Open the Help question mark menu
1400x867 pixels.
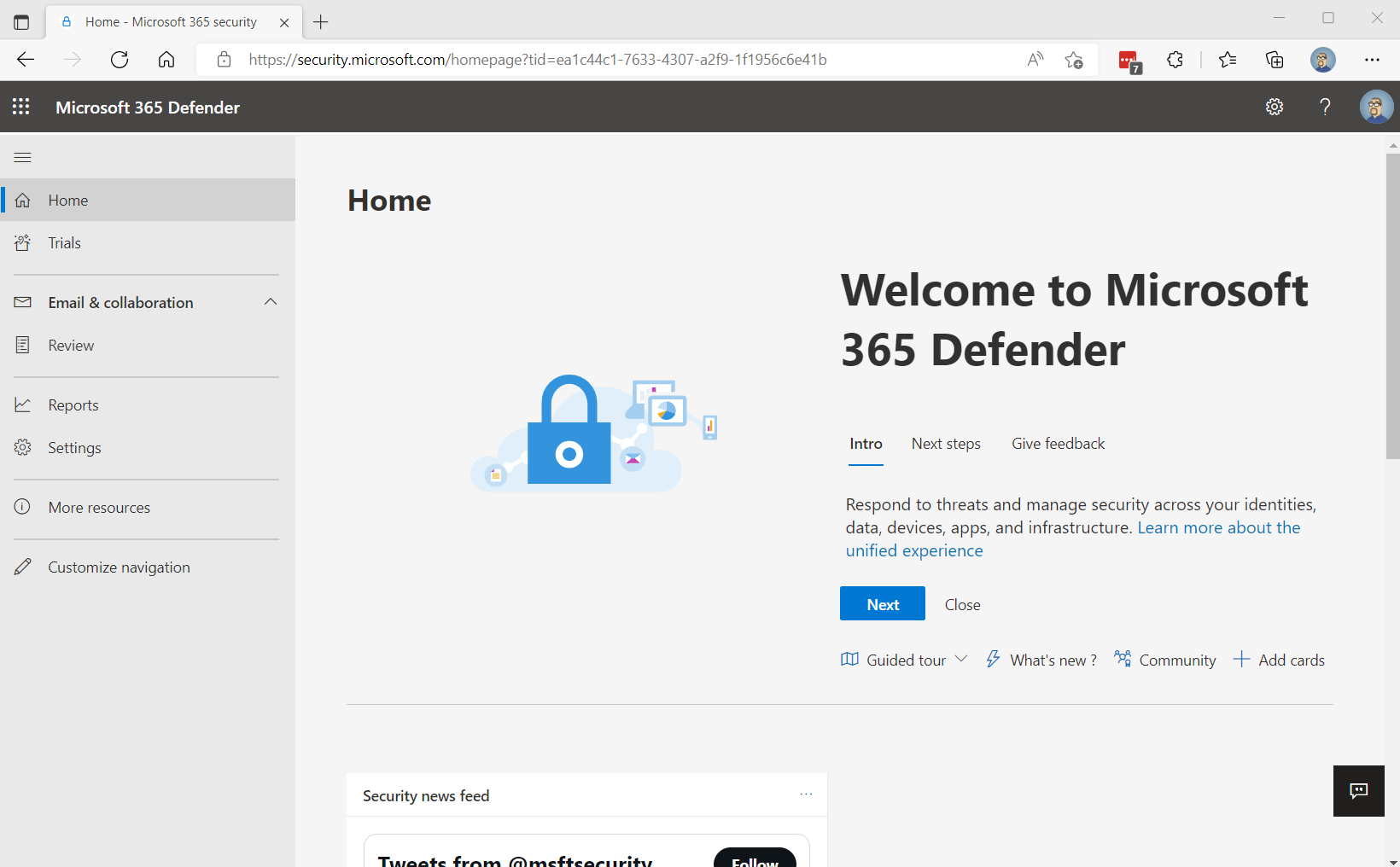coord(1325,107)
